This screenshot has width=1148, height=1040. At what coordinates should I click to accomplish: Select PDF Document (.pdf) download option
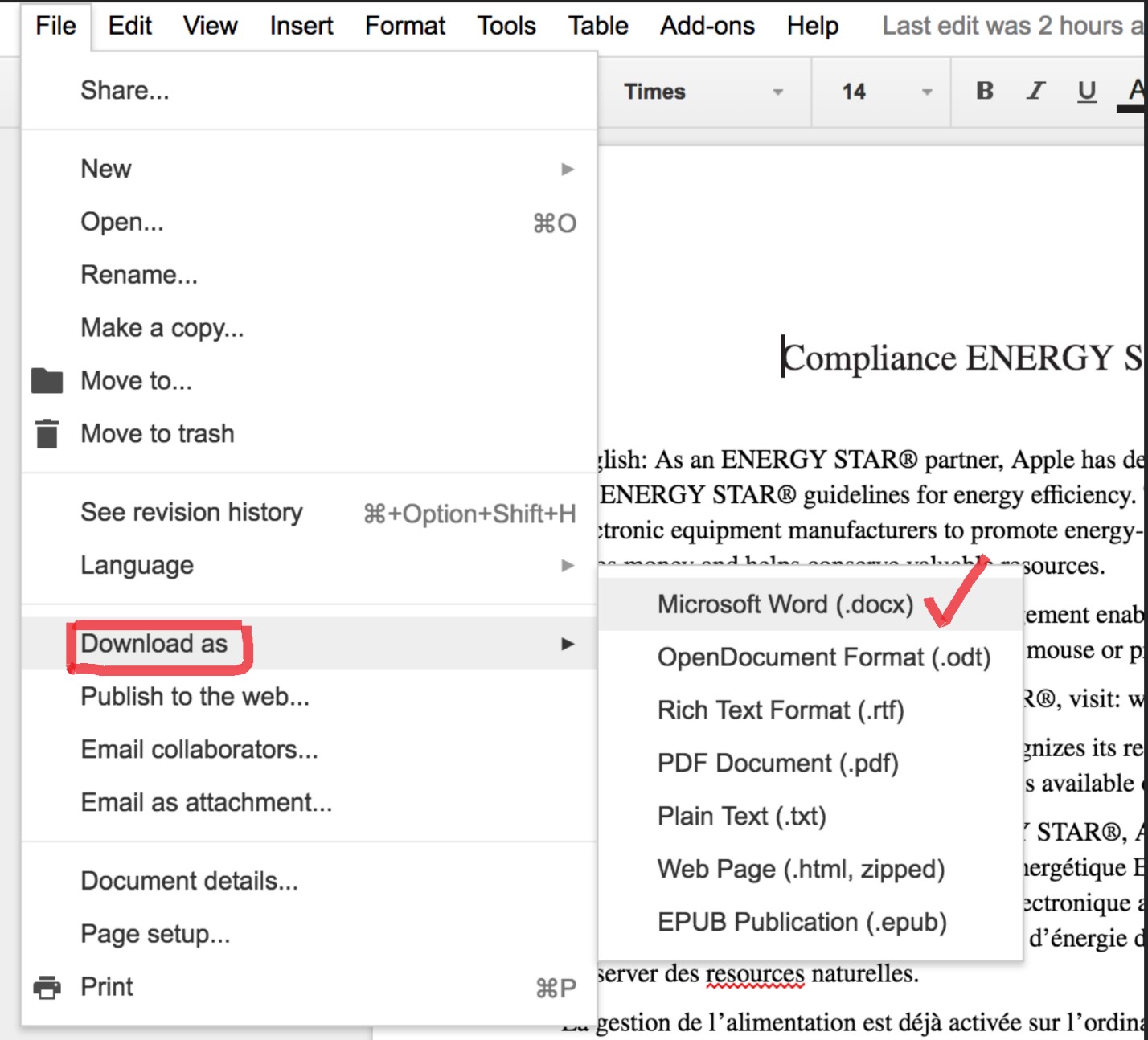(x=777, y=763)
